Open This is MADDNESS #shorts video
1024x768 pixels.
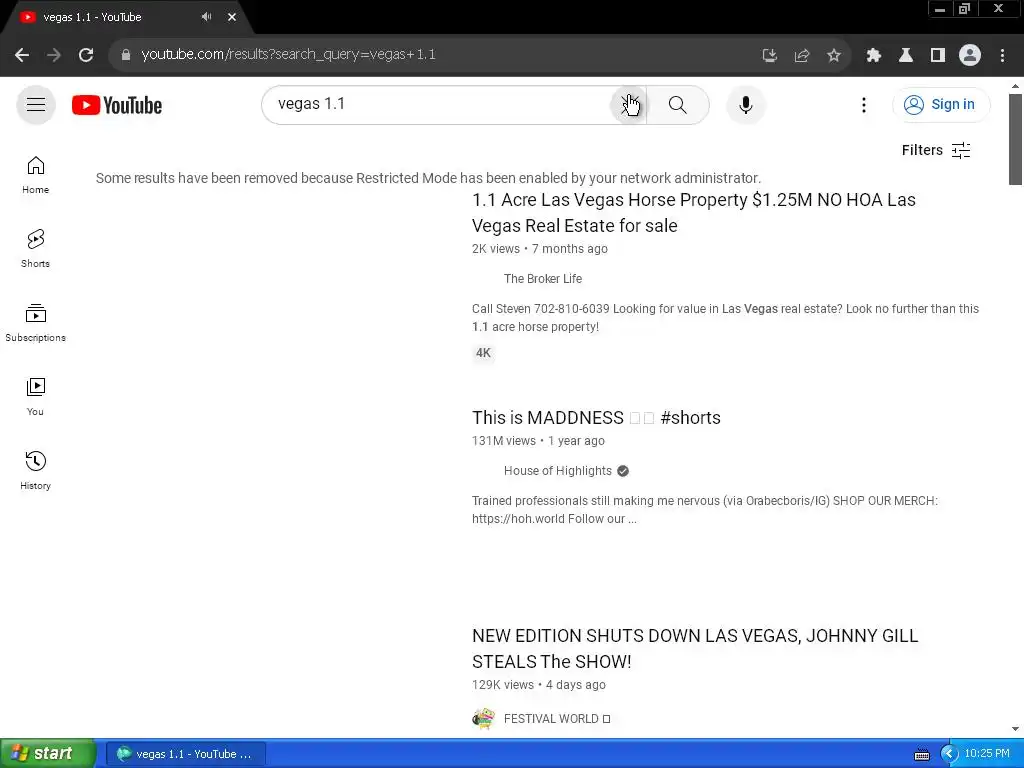[x=596, y=418]
